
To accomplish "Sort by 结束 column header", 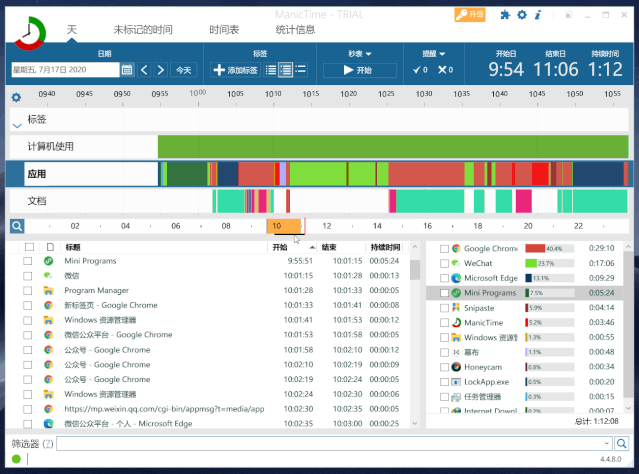I will pyautogui.click(x=341, y=247).
